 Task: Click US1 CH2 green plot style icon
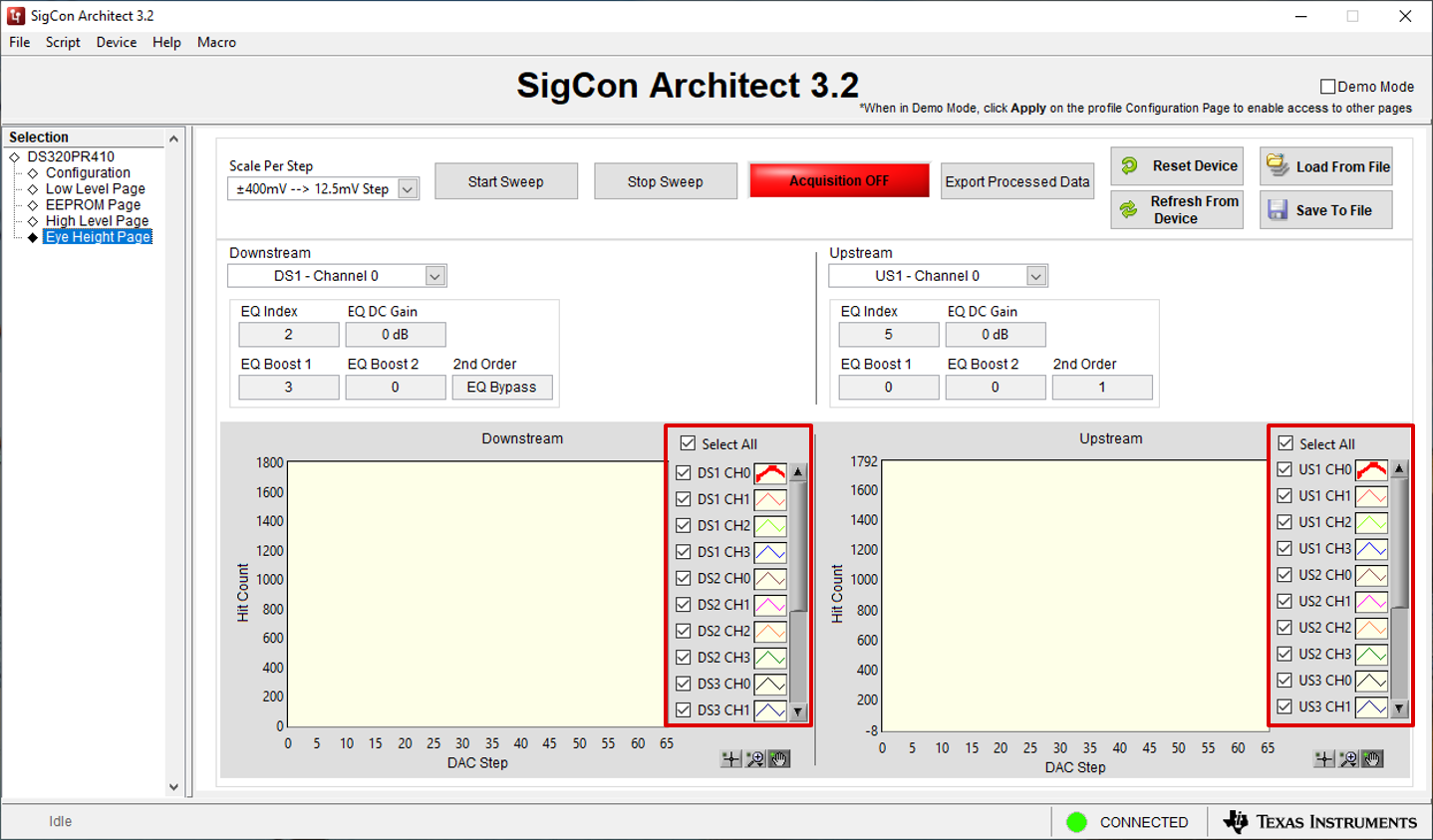pyautogui.click(x=1372, y=522)
